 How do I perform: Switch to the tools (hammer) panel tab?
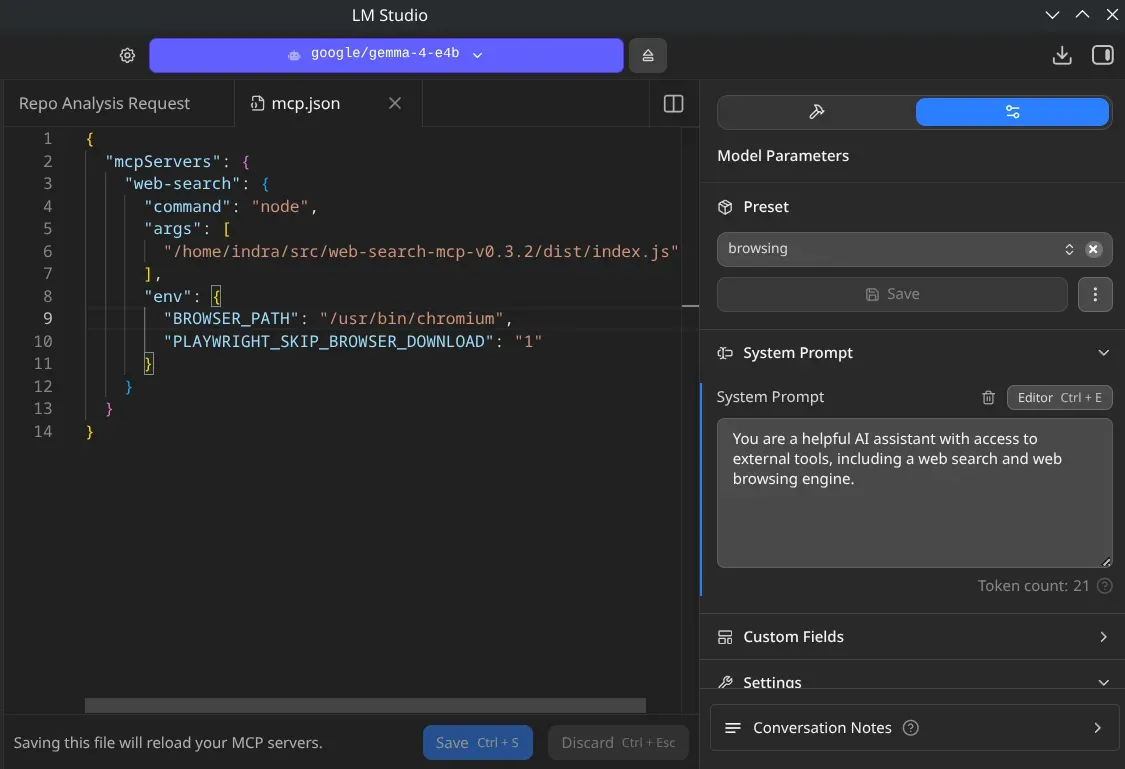click(x=816, y=112)
